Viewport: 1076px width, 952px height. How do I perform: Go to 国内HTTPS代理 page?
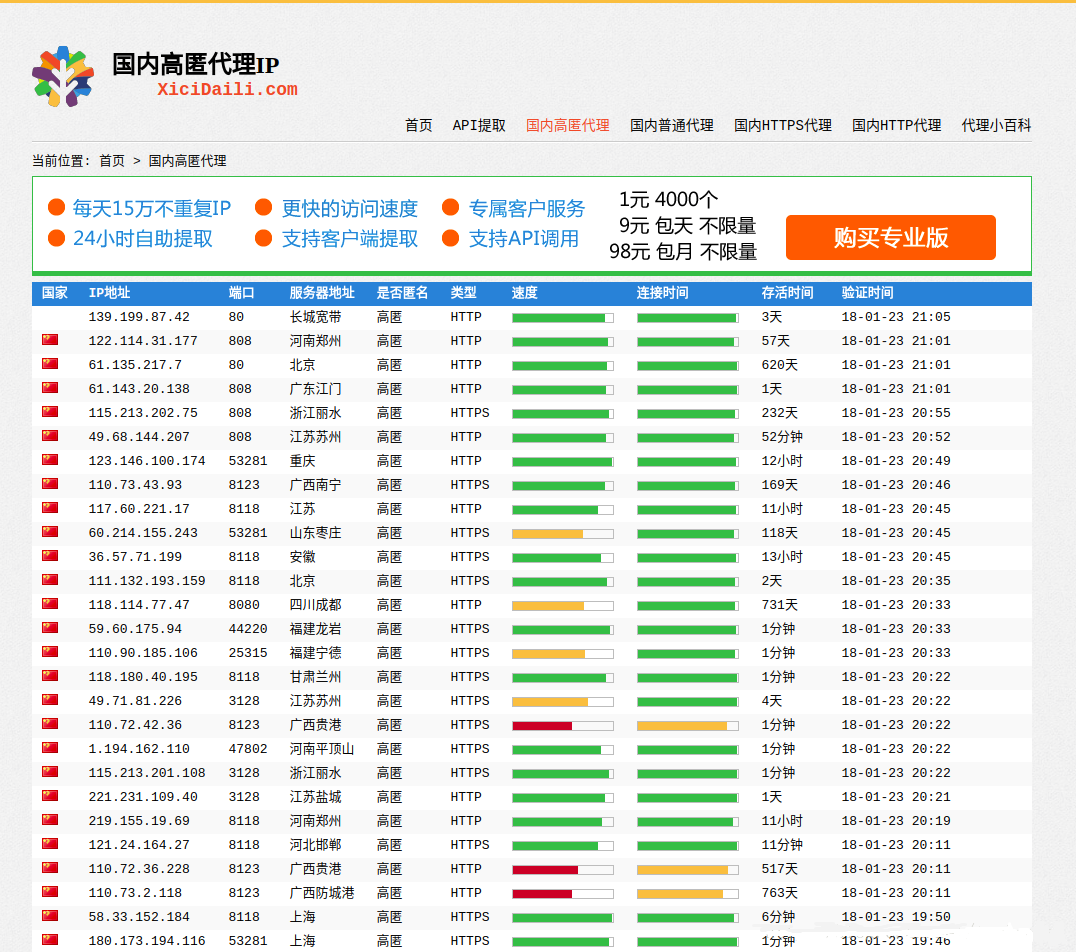(x=783, y=126)
